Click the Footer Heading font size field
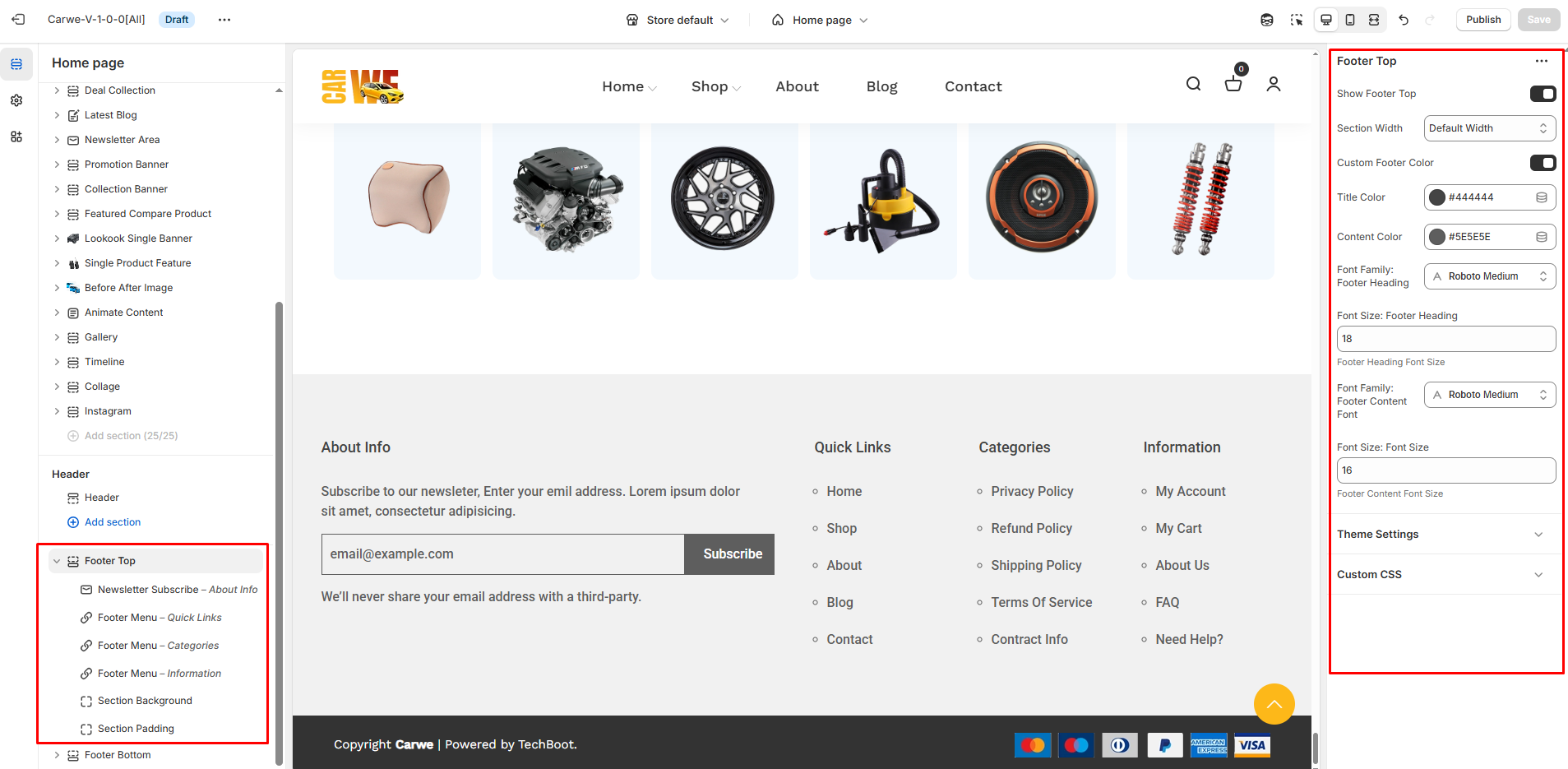The image size is (1568, 769). point(1445,339)
